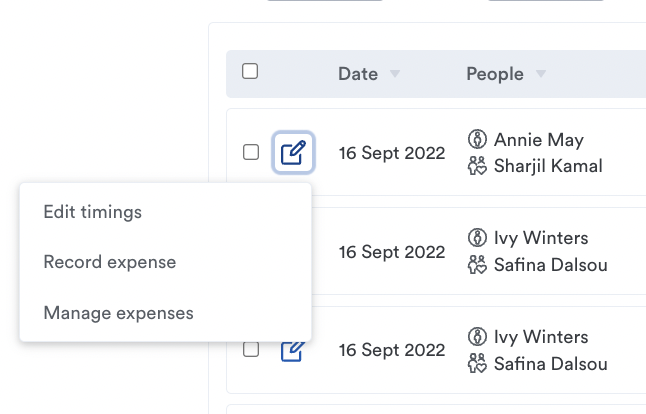Click the carer icon beside the second-row Safina Dalsou
Viewport: 646px width, 414px height.
(477, 265)
